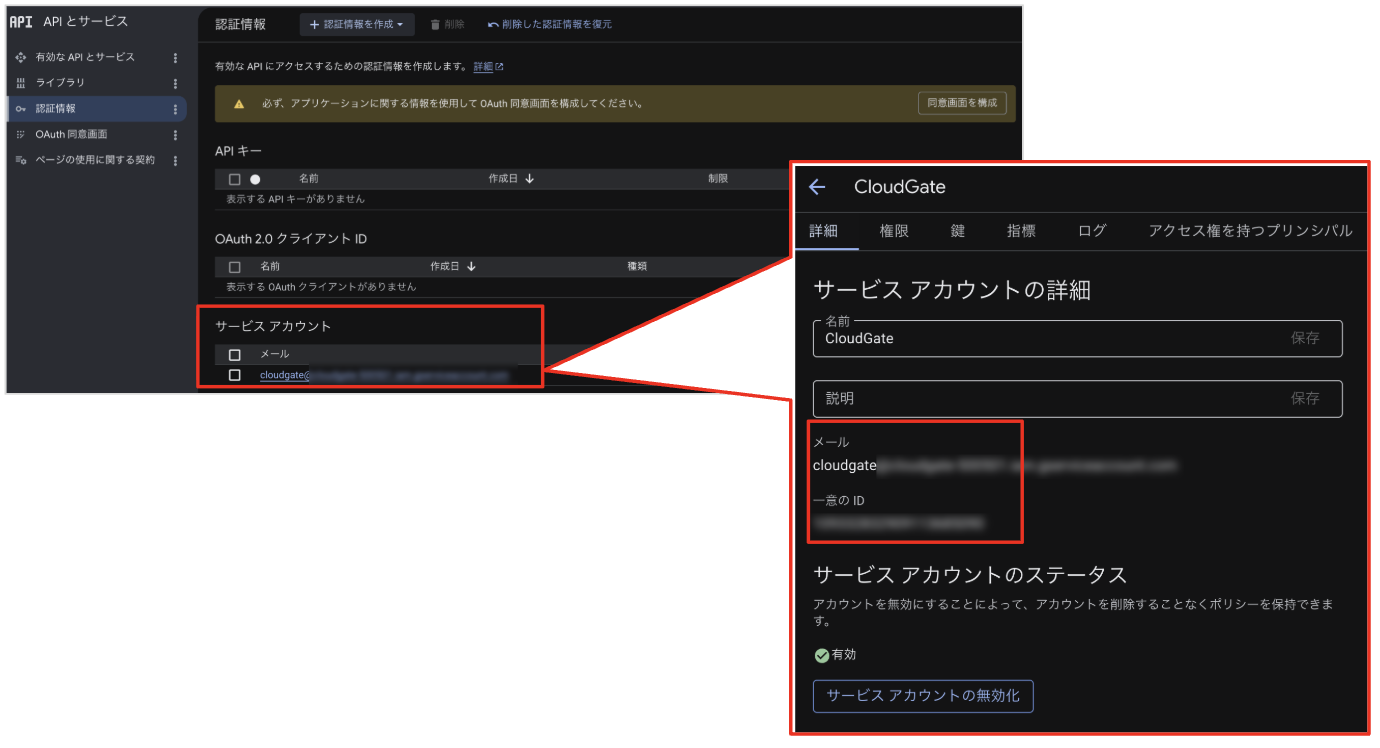Switch to the 権限 tab
The width and height of the screenshot is (1380, 748).
[x=894, y=231]
